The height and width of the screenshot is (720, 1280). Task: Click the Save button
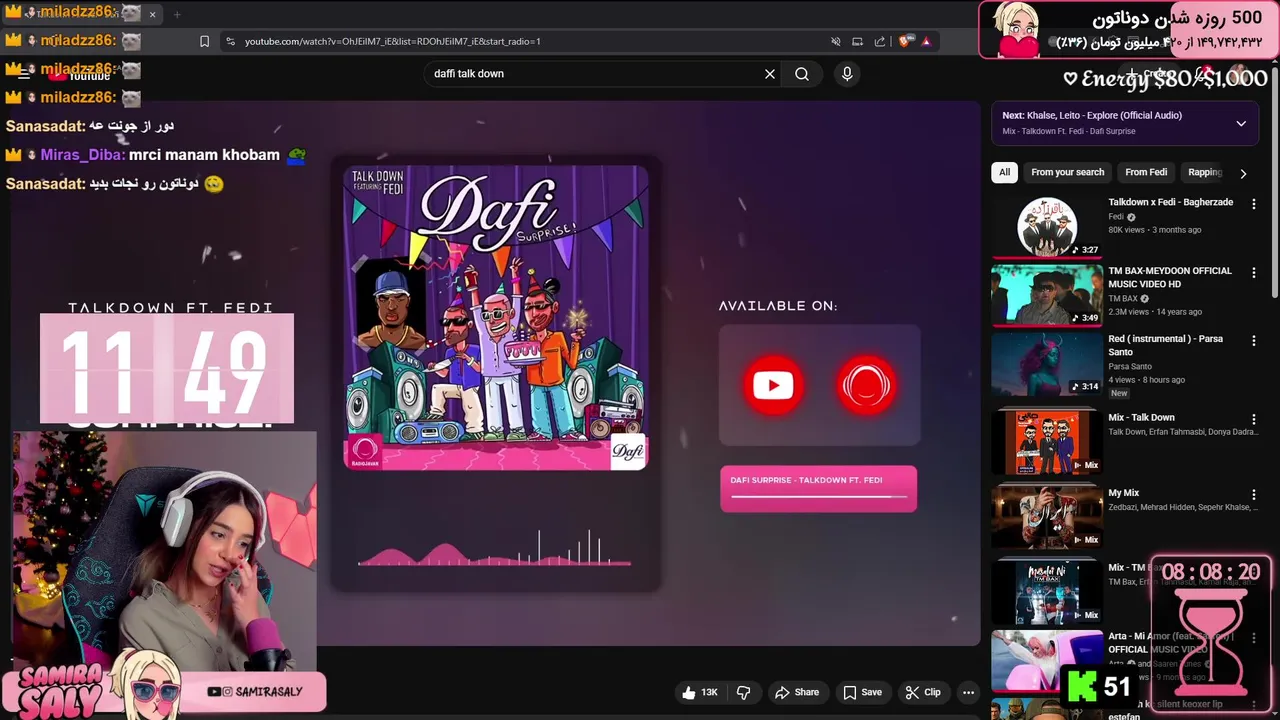tap(862, 692)
